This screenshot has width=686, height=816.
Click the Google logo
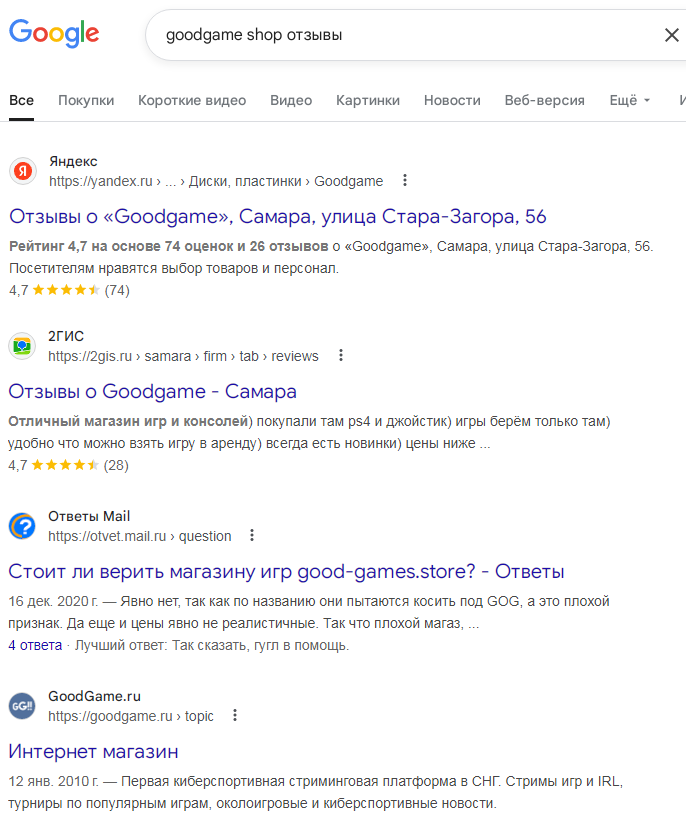pos(54,33)
